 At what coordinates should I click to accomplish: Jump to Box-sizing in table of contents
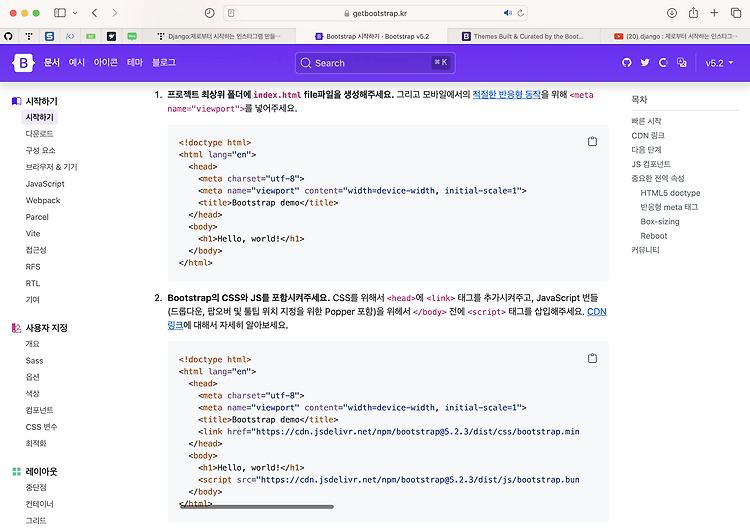coord(660,221)
